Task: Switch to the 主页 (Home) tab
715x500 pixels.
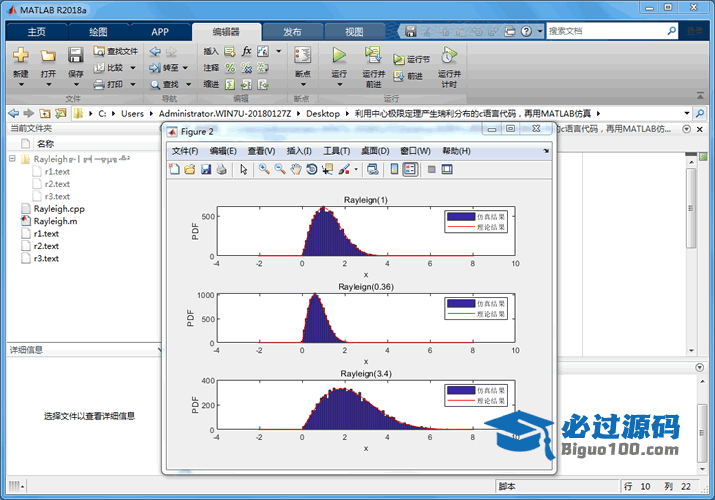Action: [x=36, y=32]
